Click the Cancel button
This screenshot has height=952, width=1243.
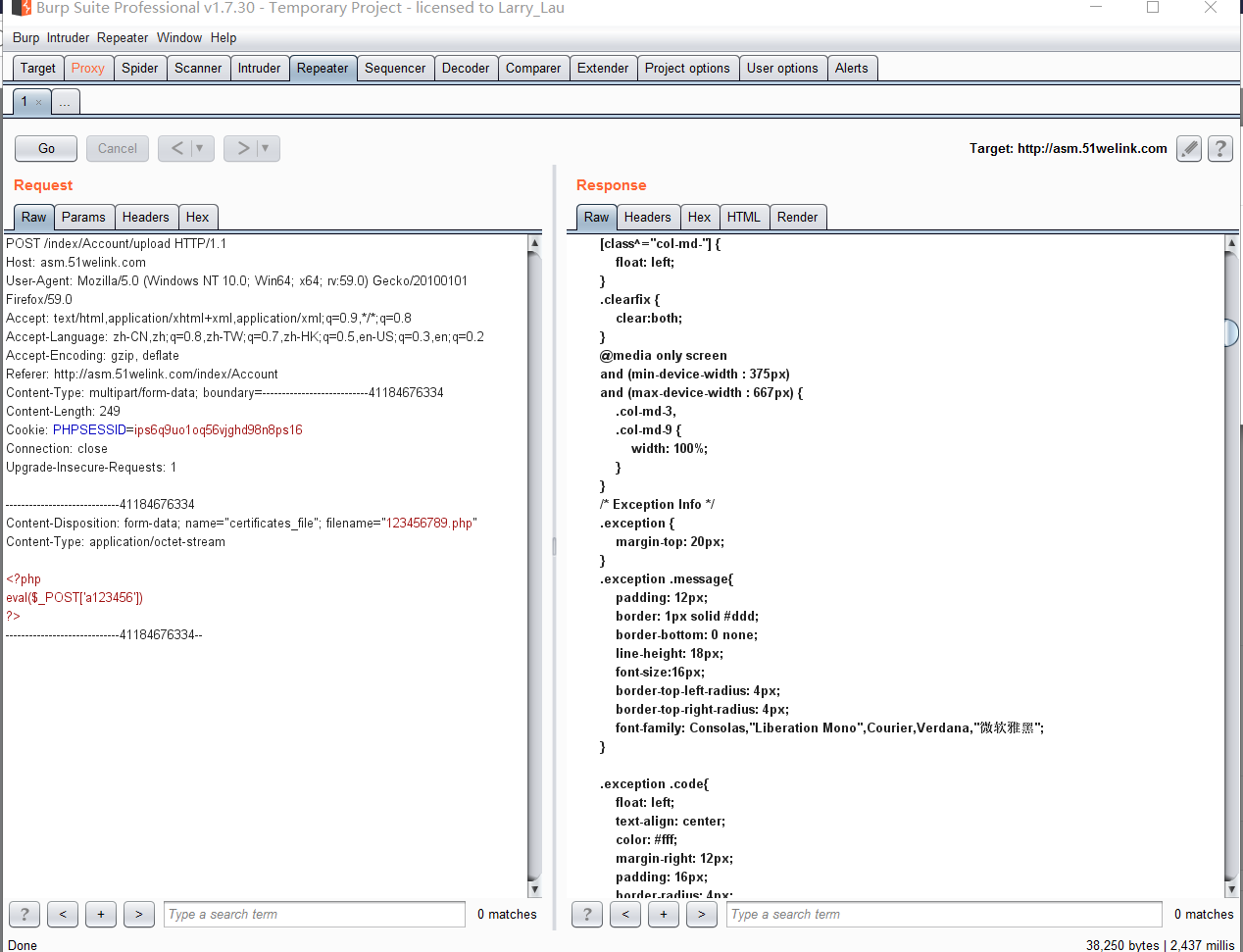click(118, 148)
